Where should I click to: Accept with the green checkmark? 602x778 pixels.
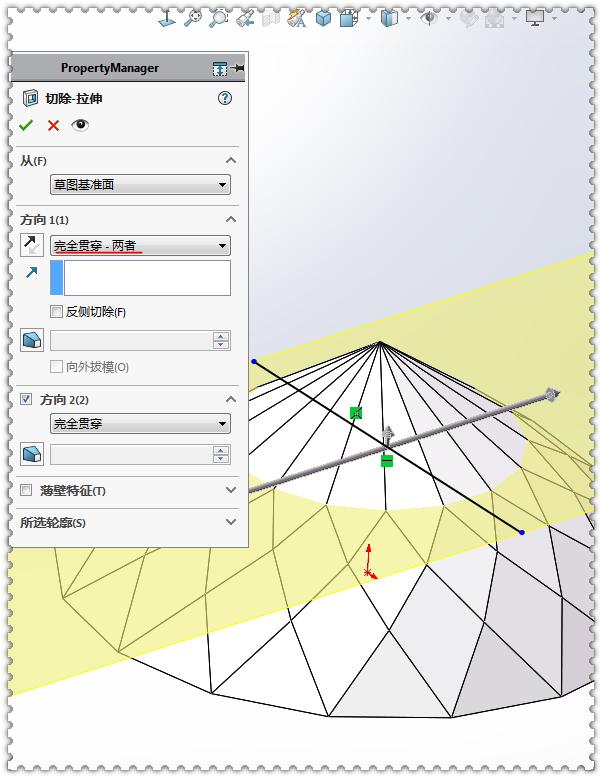pos(26,125)
